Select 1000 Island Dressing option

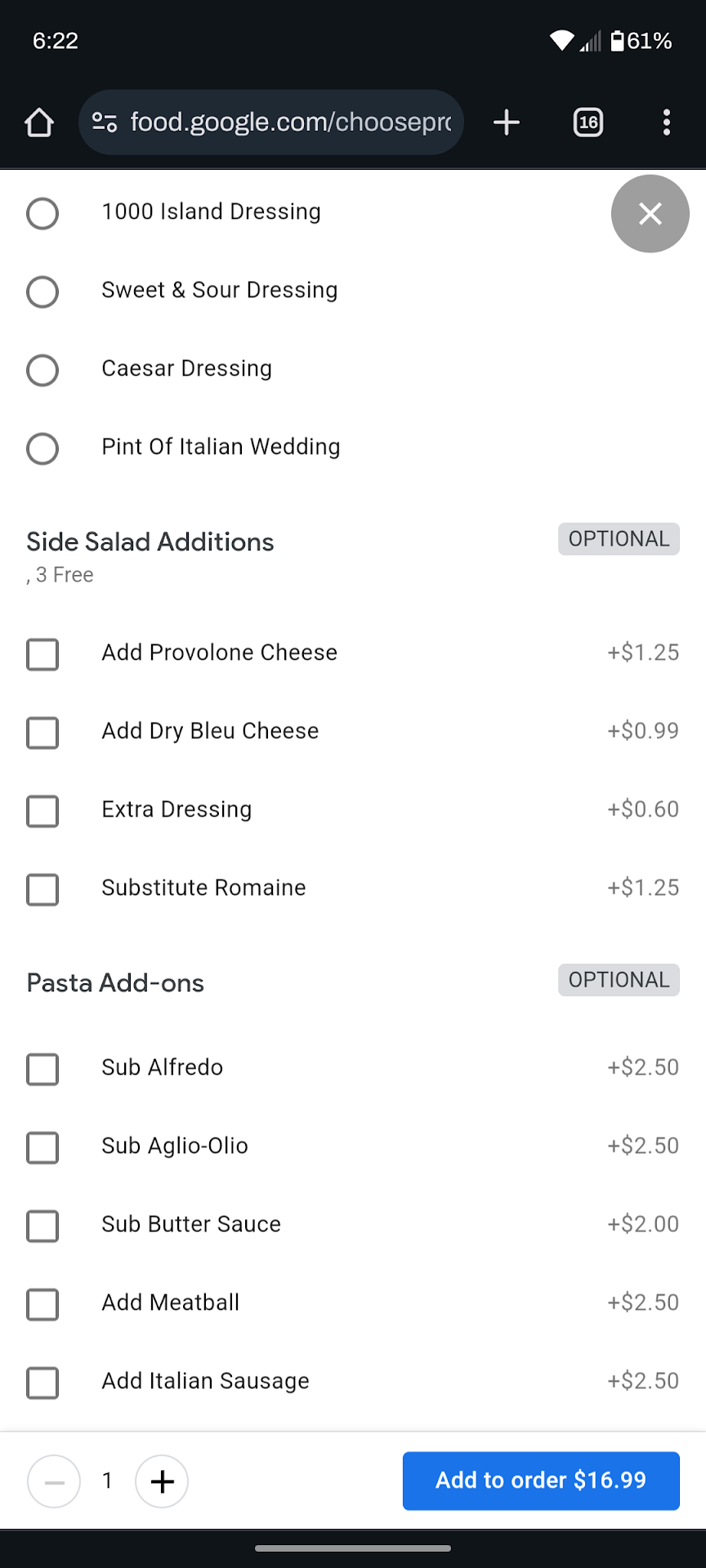coord(42,214)
